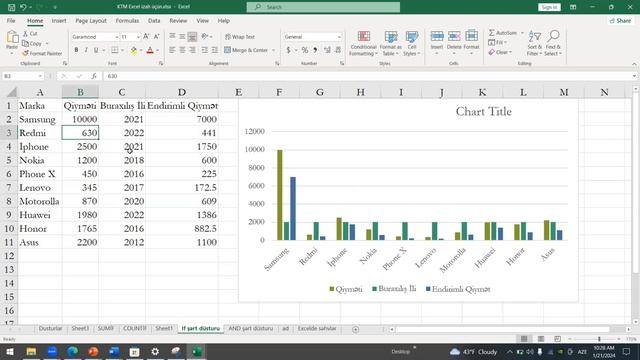Apply Accounting dollar number format
This screenshot has width=640, height=360.
tap(288, 50)
